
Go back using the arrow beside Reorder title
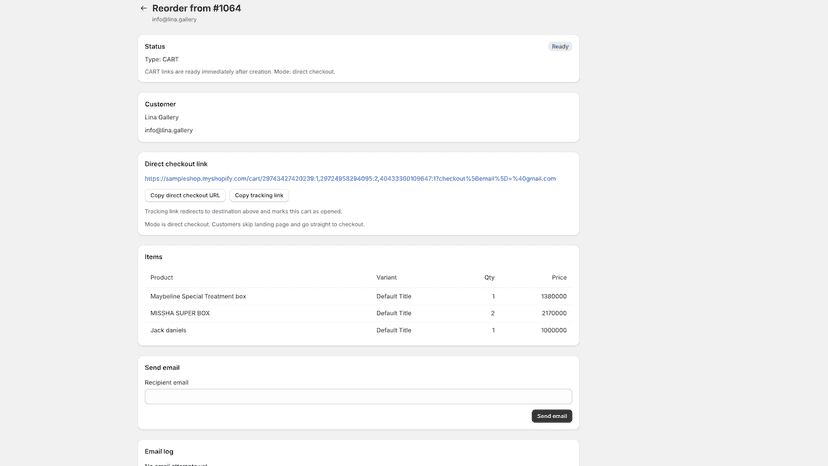coord(144,8)
